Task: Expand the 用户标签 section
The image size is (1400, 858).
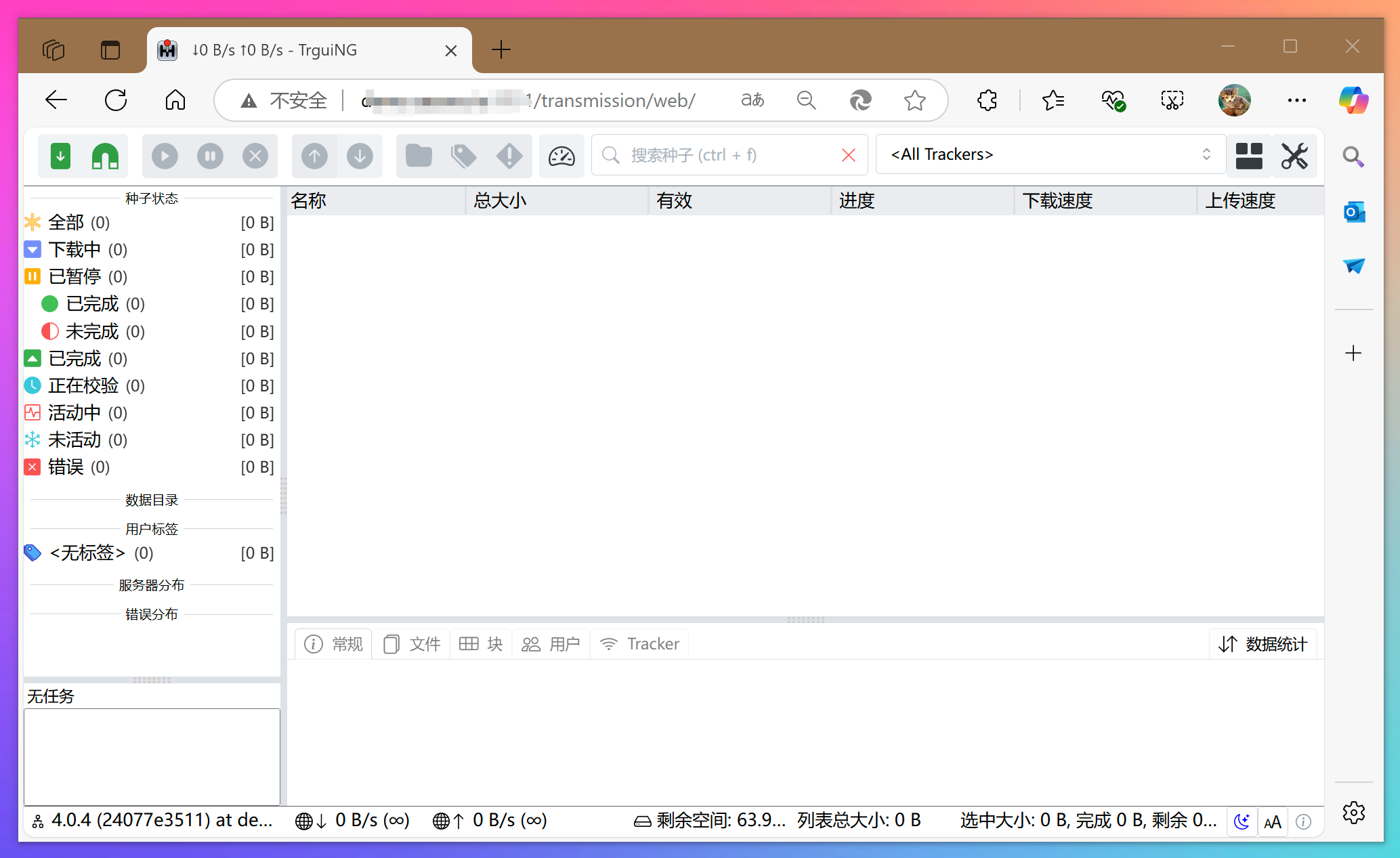Action: coord(152,529)
